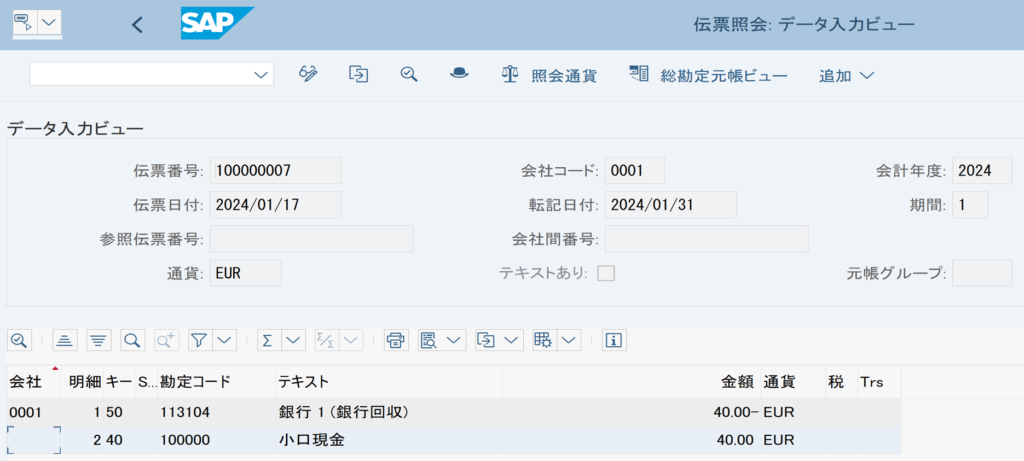The image size is (1024, 461).
Task: Open the layout settings grid dropdown
Action: (569, 340)
